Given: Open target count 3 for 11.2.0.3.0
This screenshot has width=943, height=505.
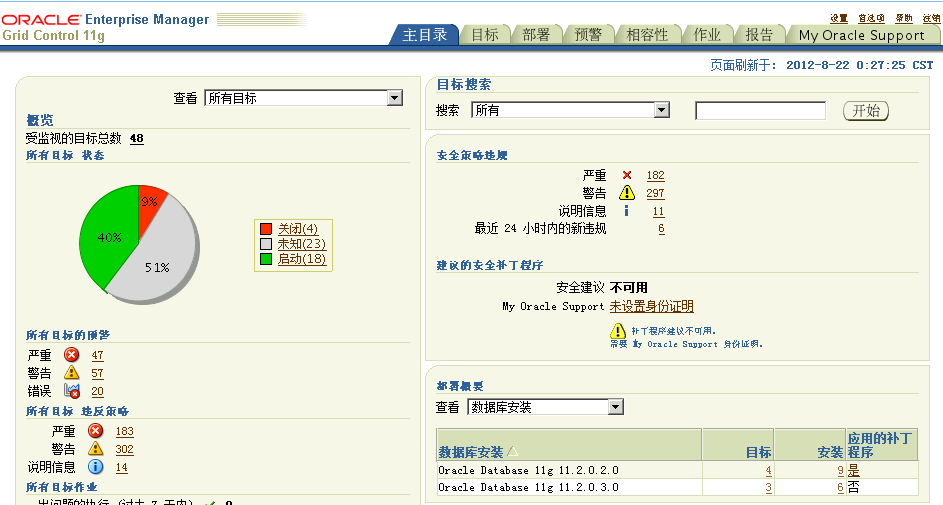Looking at the screenshot, I should coord(769,487).
